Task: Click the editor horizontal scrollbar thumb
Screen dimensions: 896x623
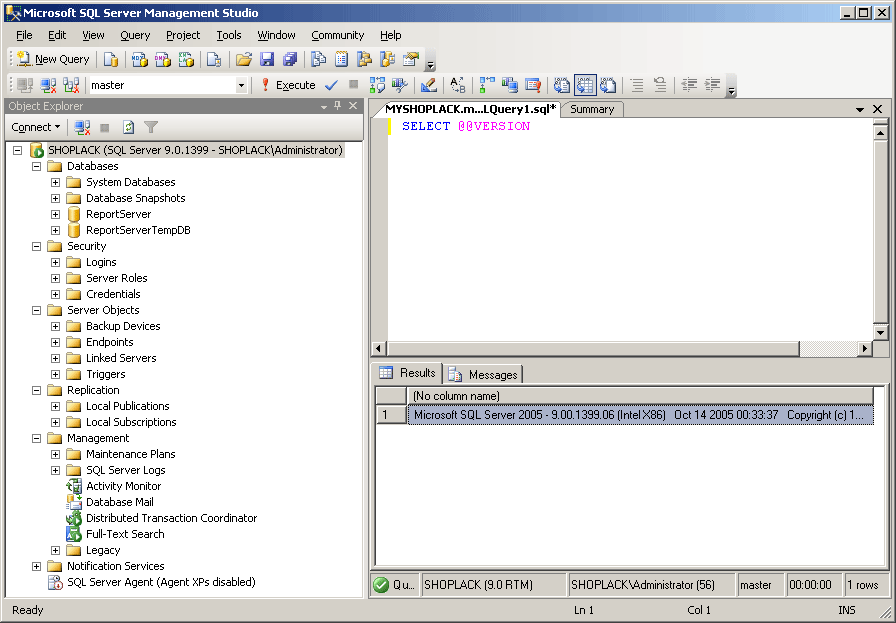Action: tap(593, 348)
